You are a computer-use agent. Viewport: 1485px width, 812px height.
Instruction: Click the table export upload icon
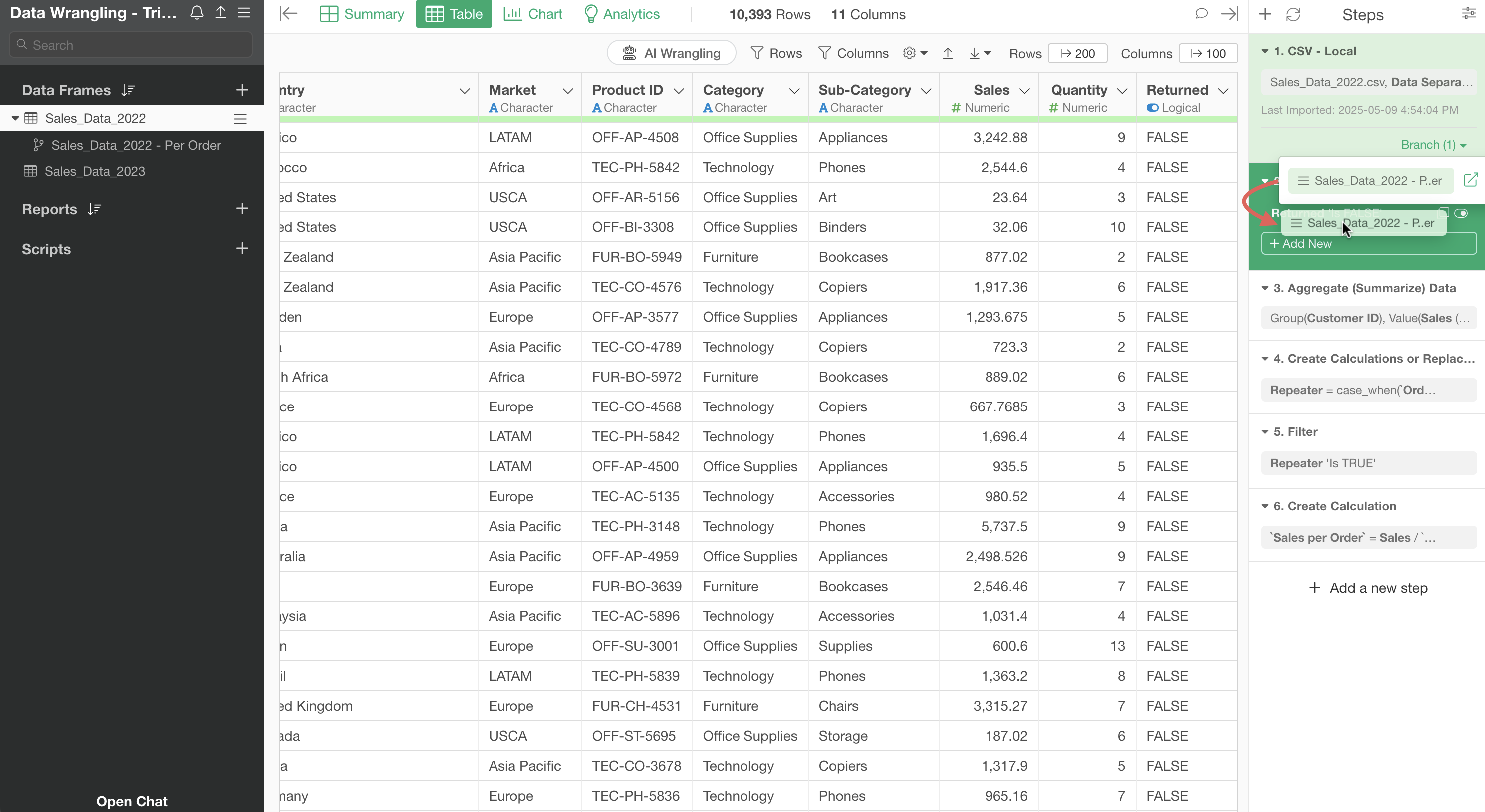948,53
